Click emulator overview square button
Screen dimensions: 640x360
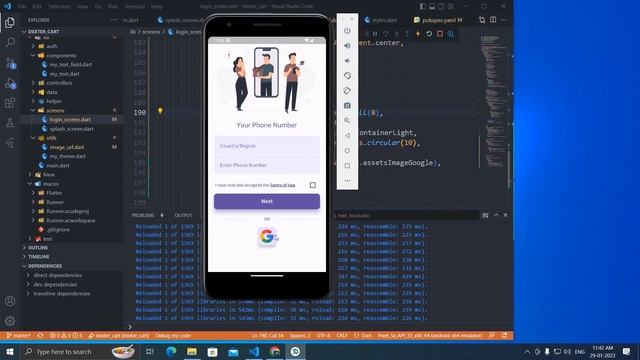click(x=347, y=166)
